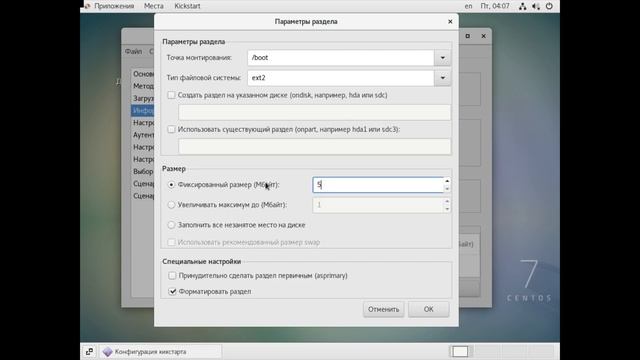
Task: Close the background Kickstart window
Action: point(483,36)
